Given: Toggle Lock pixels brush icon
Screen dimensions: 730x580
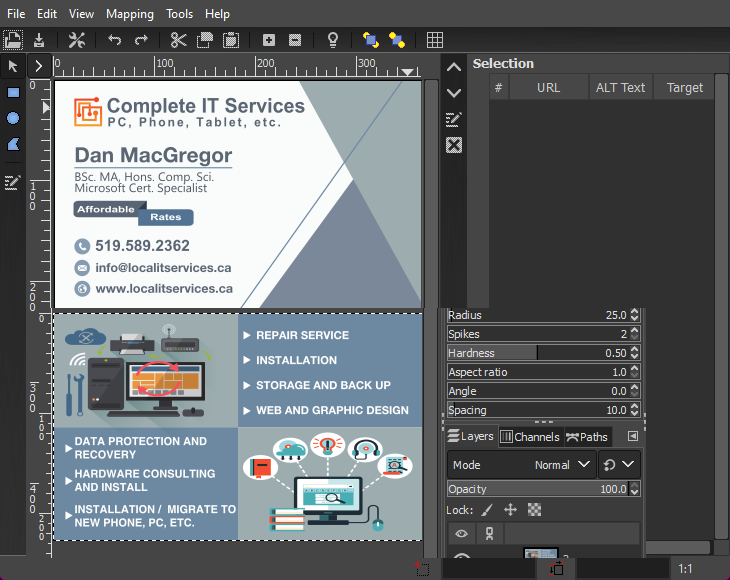Looking at the screenshot, I should tap(487, 510).
